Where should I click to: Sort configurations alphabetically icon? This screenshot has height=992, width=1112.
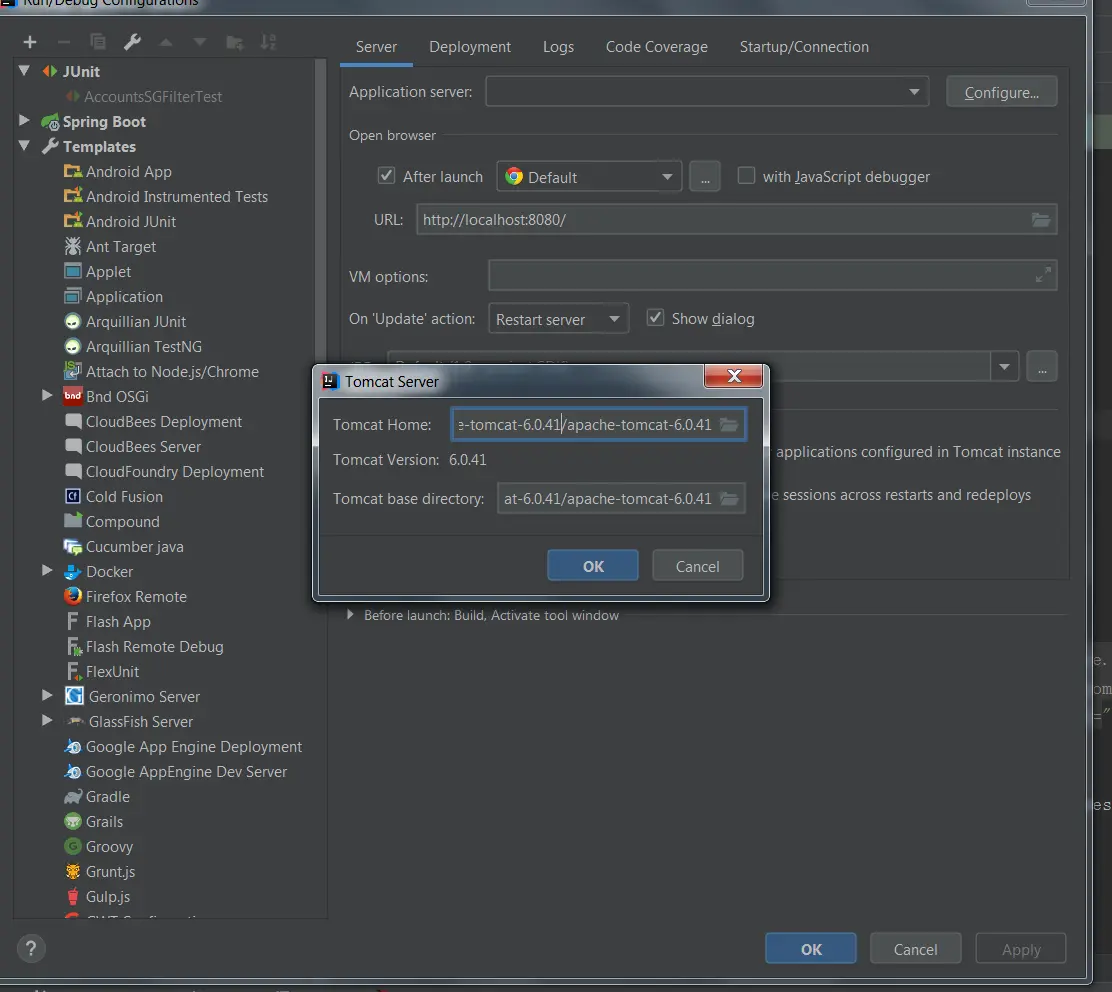pyautogui.click(x=268, y=43)
